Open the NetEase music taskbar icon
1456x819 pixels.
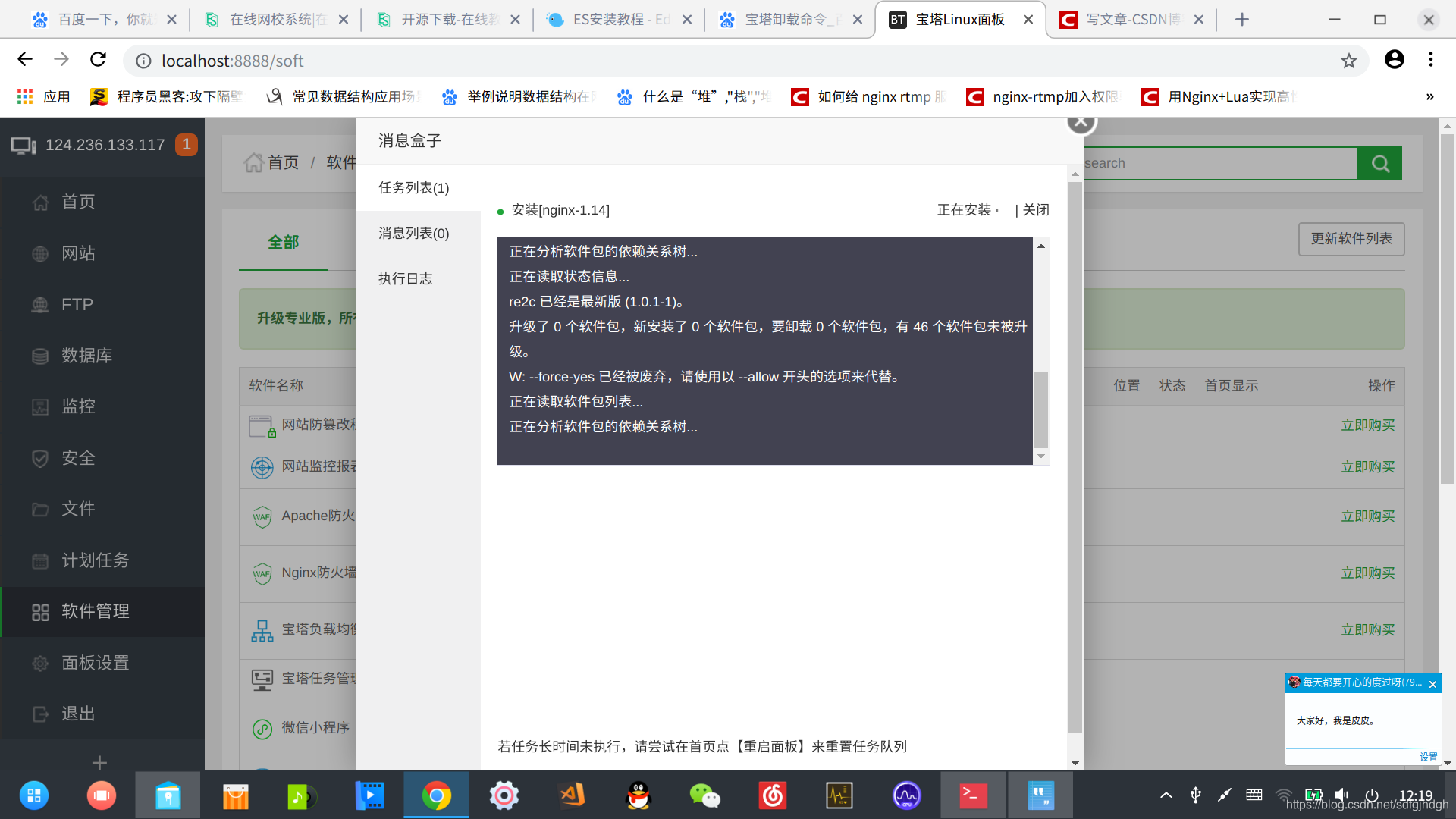[772, 795]
